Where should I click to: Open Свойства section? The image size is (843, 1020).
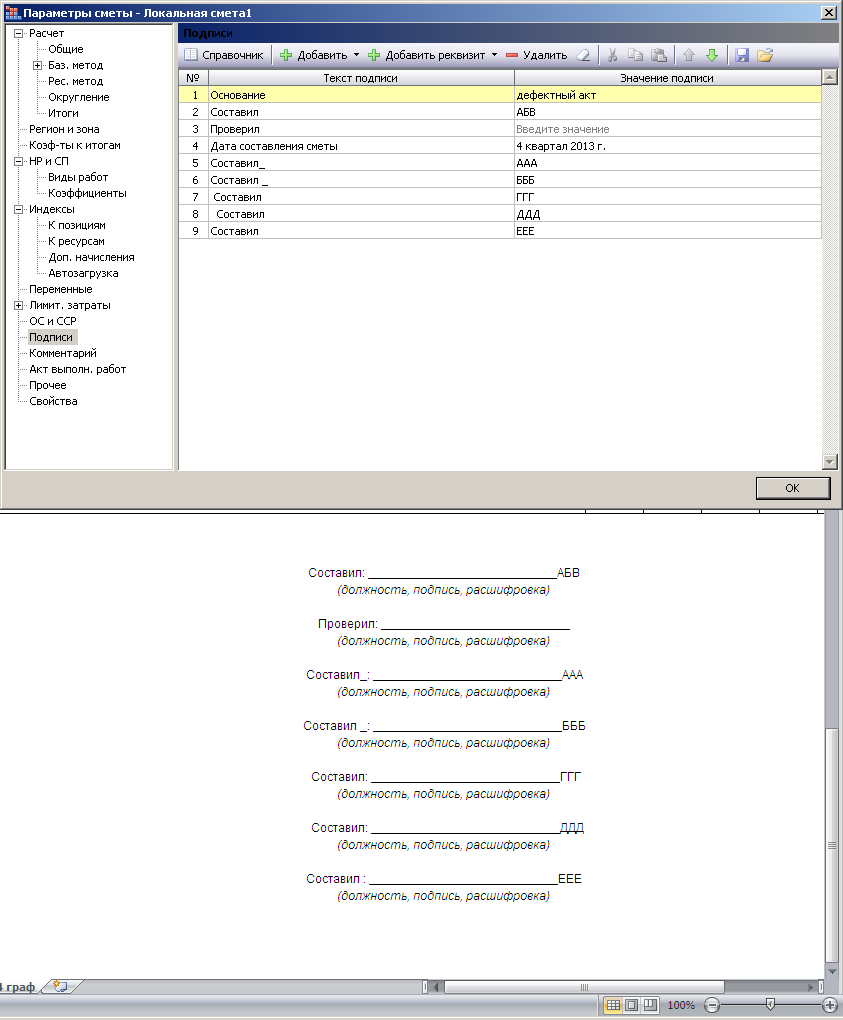[x=53, y=401]
